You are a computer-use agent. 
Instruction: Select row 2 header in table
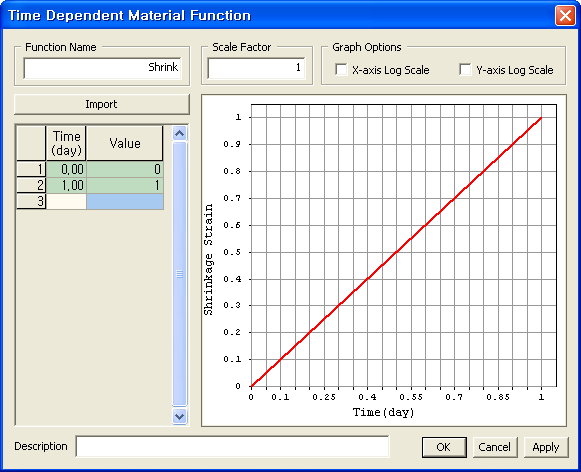coord(31,185)
